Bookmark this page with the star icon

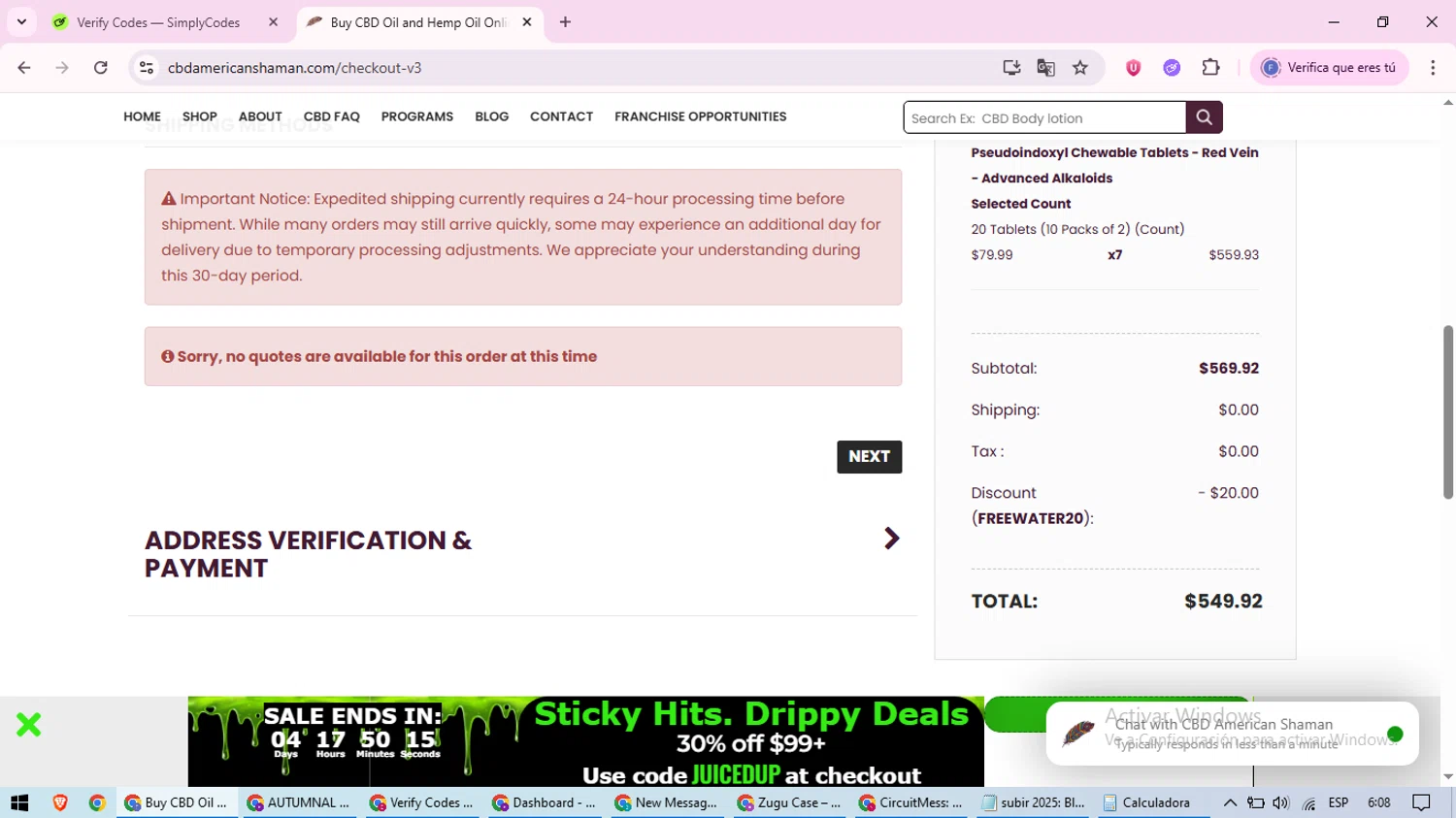click(1080, 67)
